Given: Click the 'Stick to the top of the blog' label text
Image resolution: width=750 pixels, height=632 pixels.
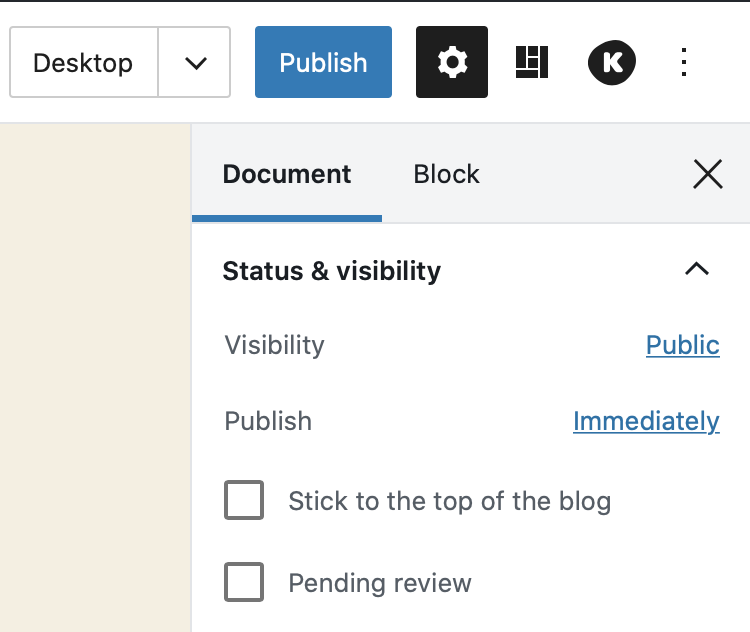Looking at the screenshot, I should click(449, 501).
